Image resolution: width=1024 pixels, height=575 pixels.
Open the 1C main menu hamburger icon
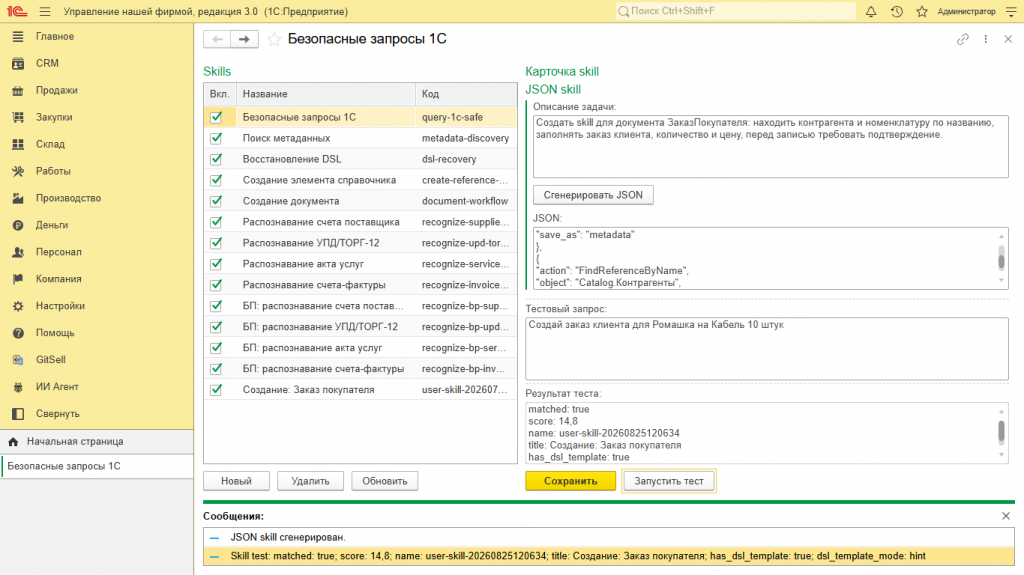tap(44, 11)
